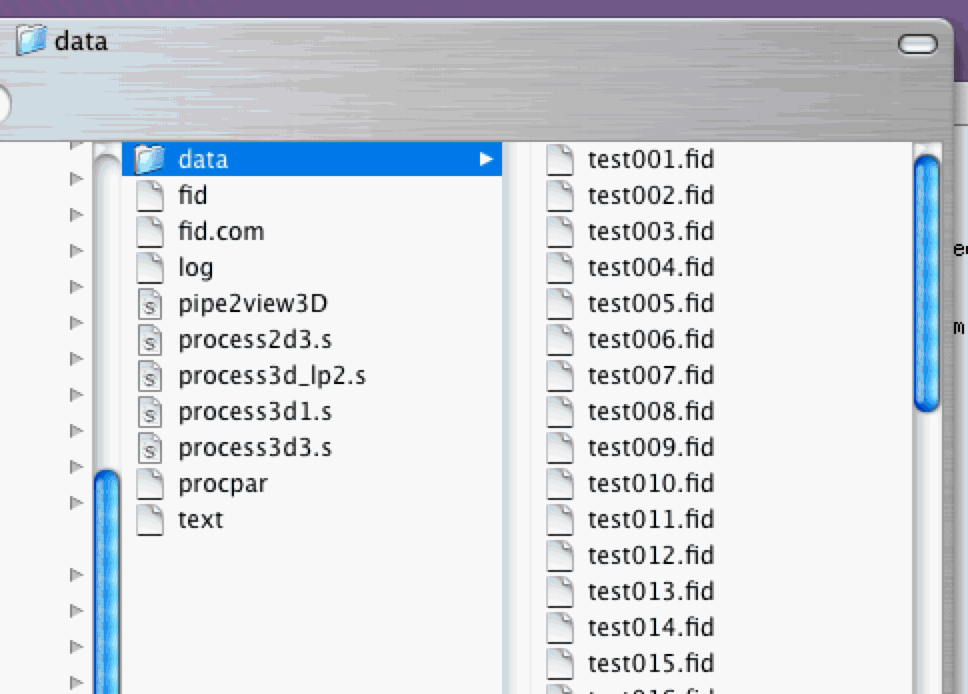
Task: Click the left column blue scrollbar thumb
Action: point(106,580)
